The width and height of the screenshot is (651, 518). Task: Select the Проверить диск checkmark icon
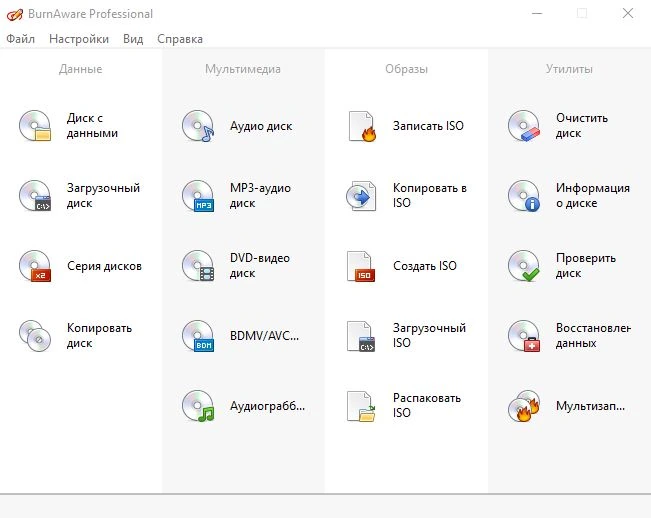(x=524, y=266)
